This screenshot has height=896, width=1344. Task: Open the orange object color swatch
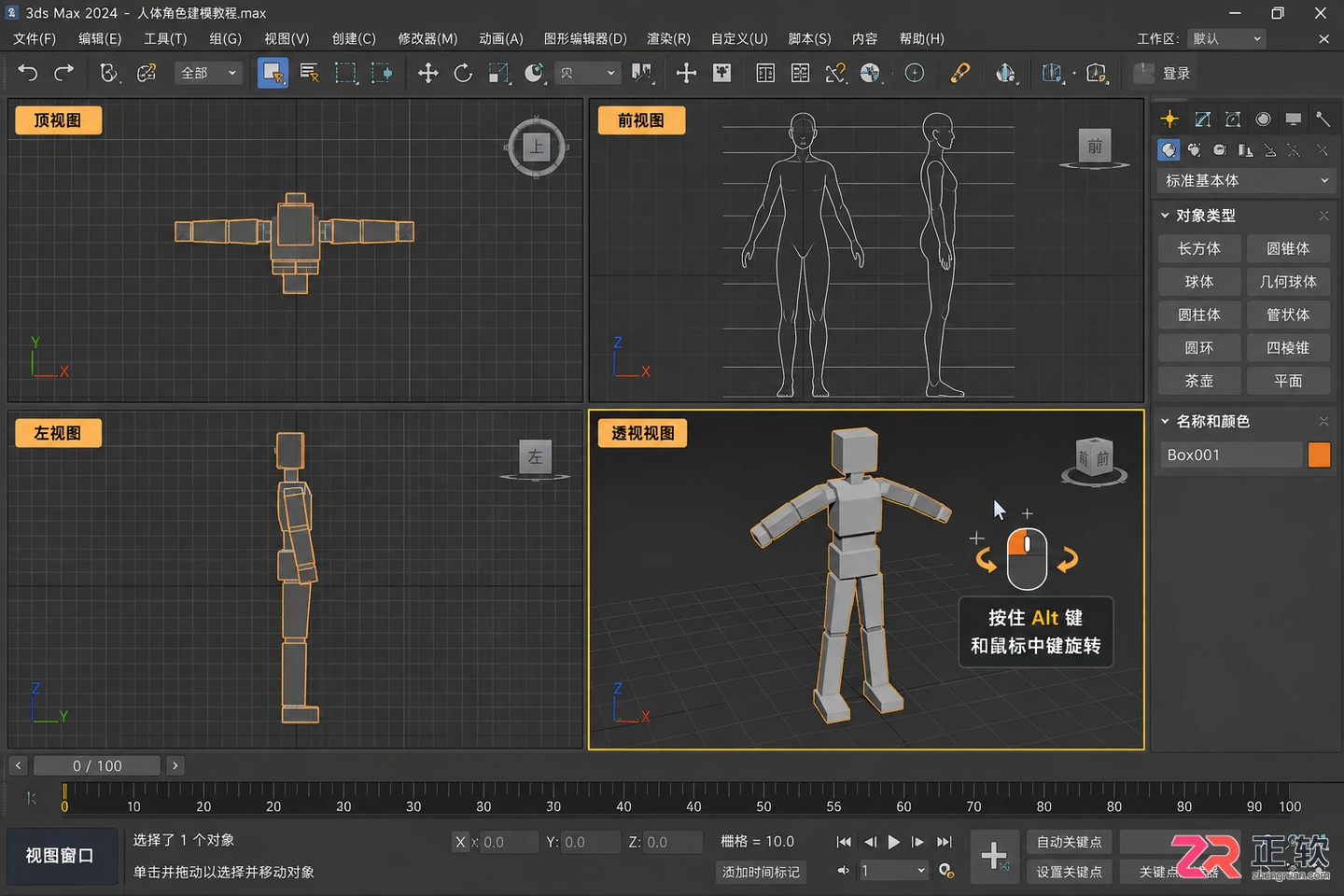click(1320, 455)
